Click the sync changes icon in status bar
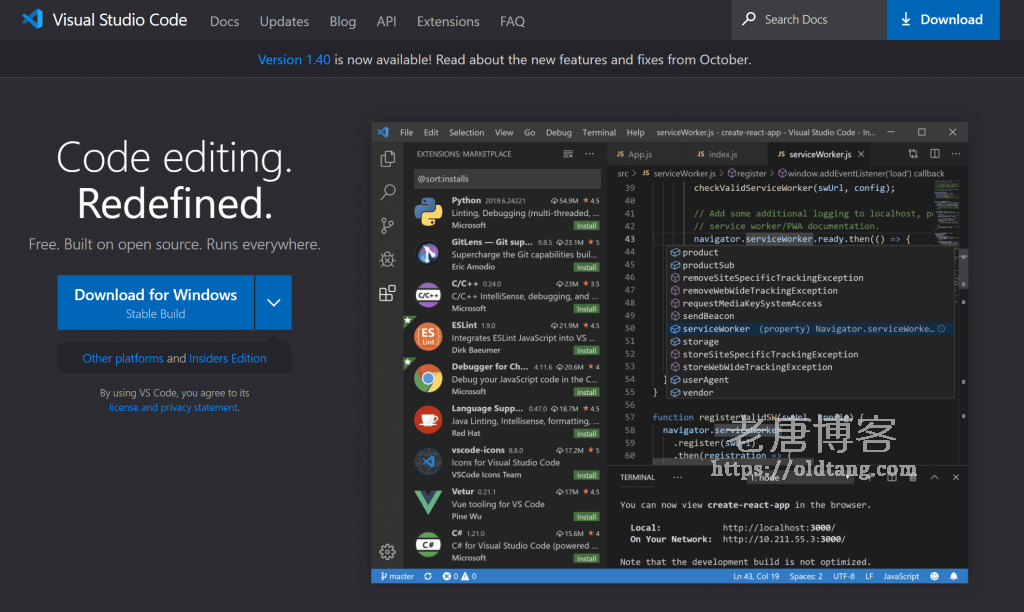The width and height of the screenshot is (1024, 612). coord(428,577)
